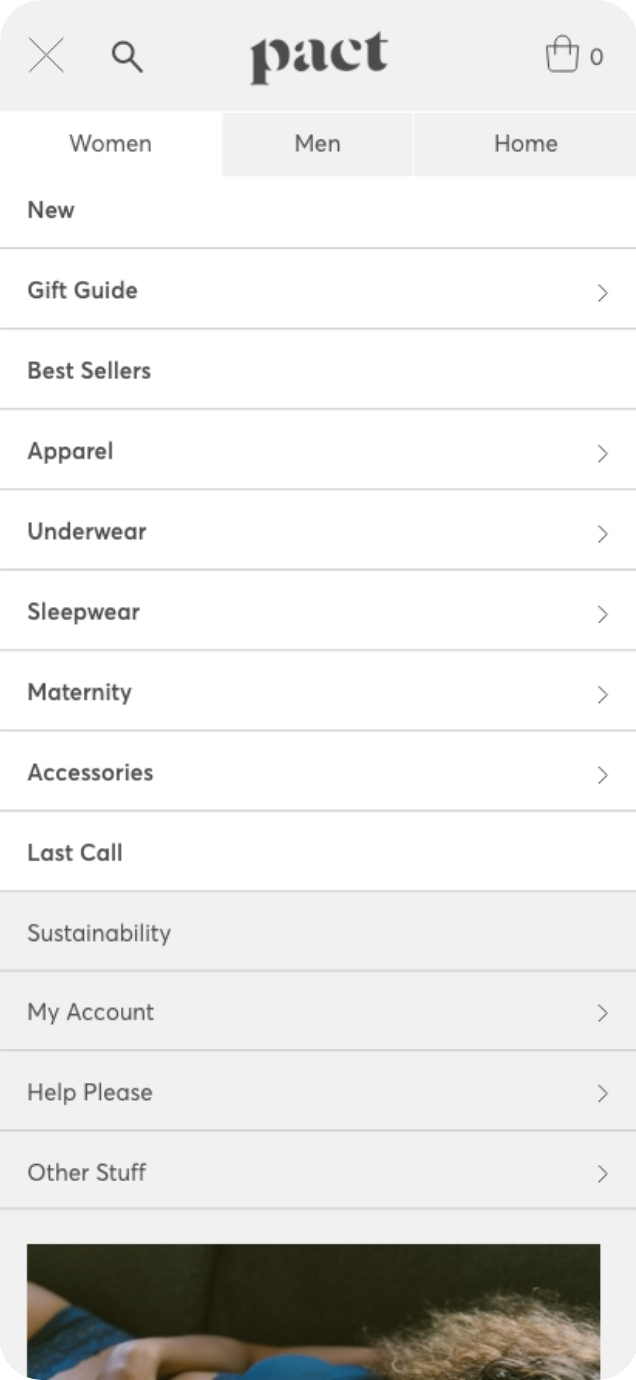Open the Last Call sale link
636x1380 pixels.
75,853
